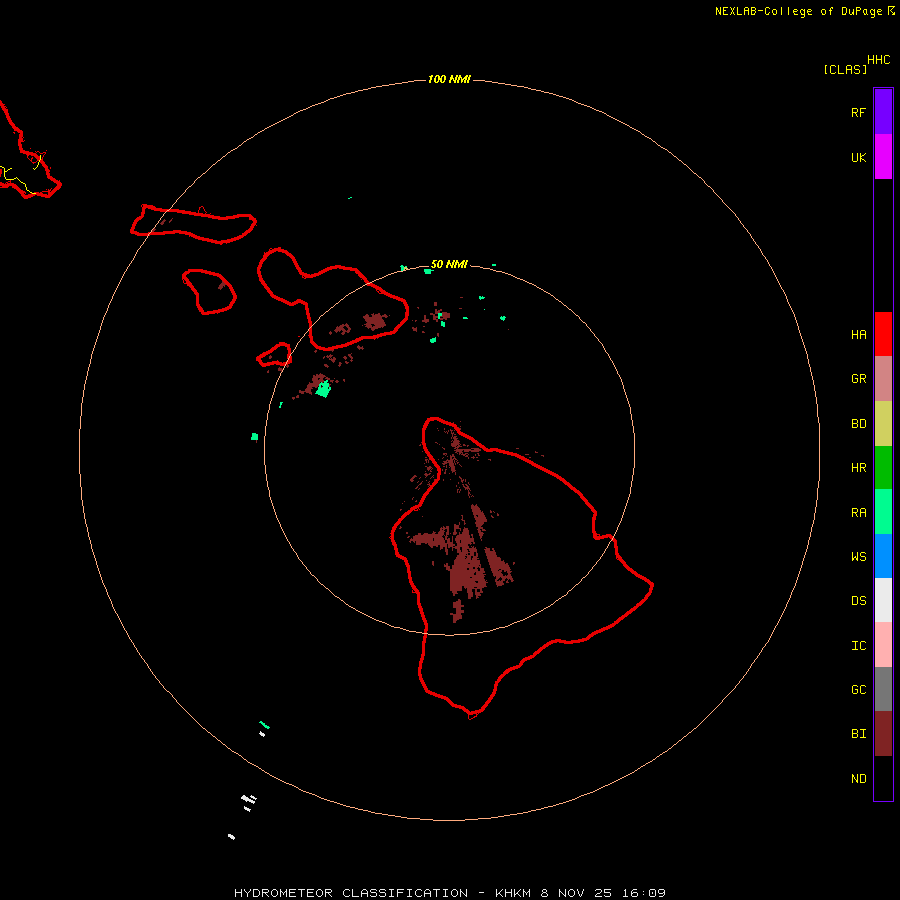The image size is (900, 900).
Task: Click the [CLAS] units label
Action: click(x=845, y=69)
